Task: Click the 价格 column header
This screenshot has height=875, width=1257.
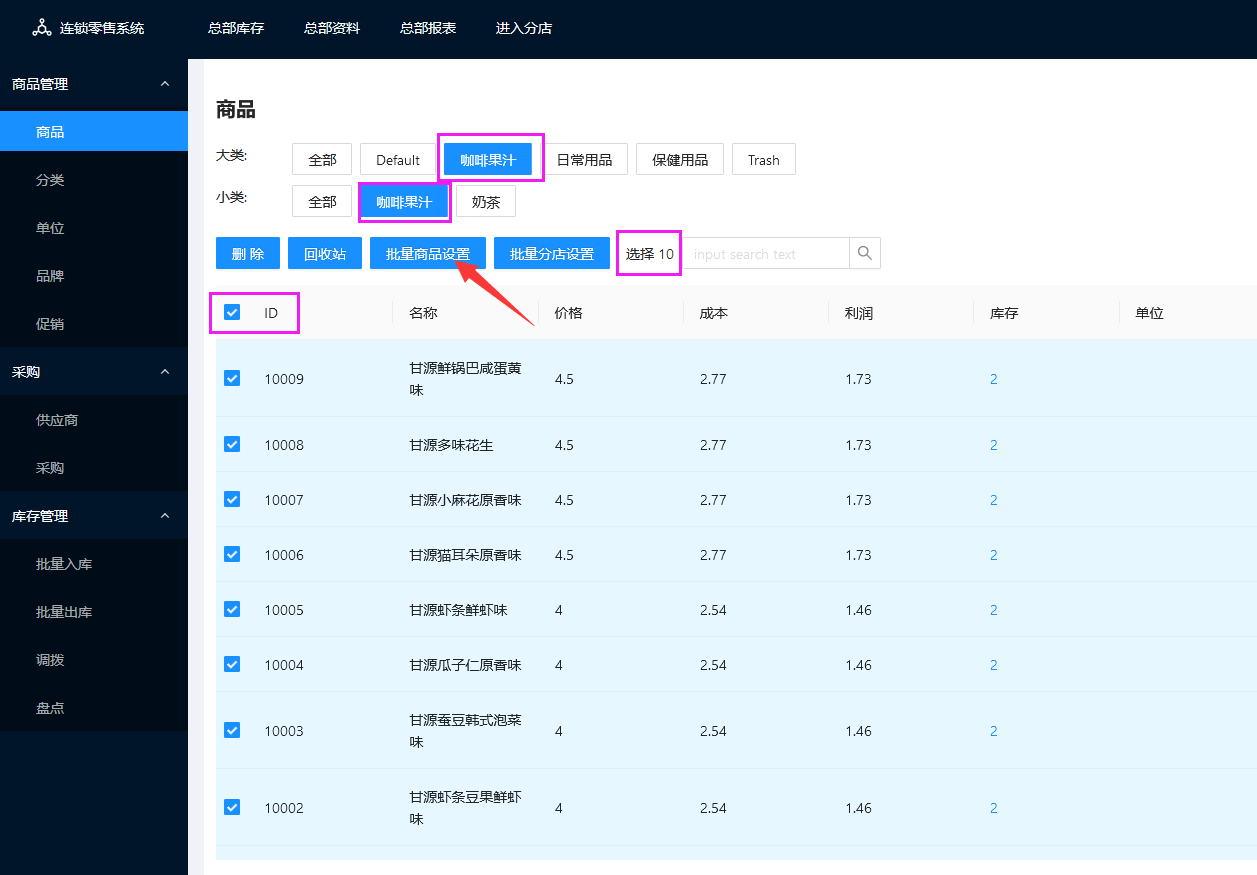Action: [569, 312]
